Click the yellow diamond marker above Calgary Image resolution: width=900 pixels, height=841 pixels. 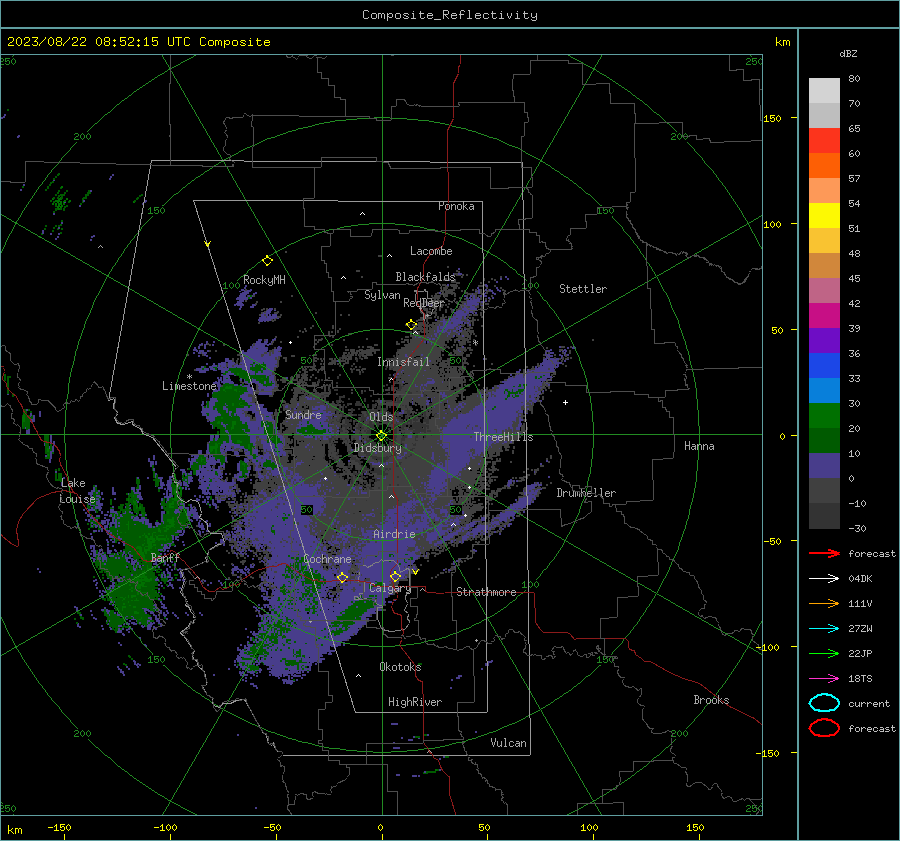395,576
